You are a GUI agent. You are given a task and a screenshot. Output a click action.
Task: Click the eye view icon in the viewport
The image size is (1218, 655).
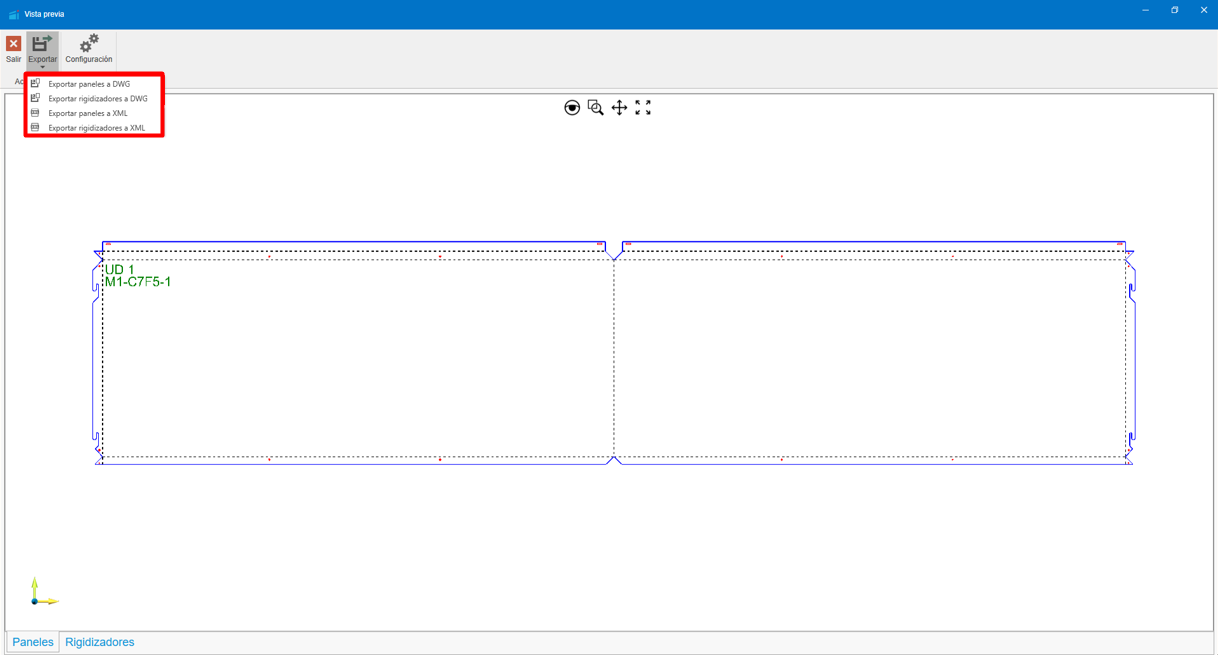[572, 108]
